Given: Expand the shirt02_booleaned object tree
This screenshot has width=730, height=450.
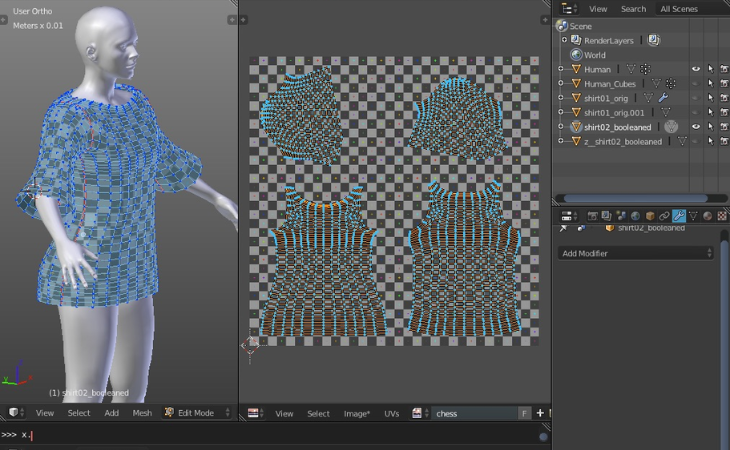Looking at the screenshot, I should pos(561,127).
